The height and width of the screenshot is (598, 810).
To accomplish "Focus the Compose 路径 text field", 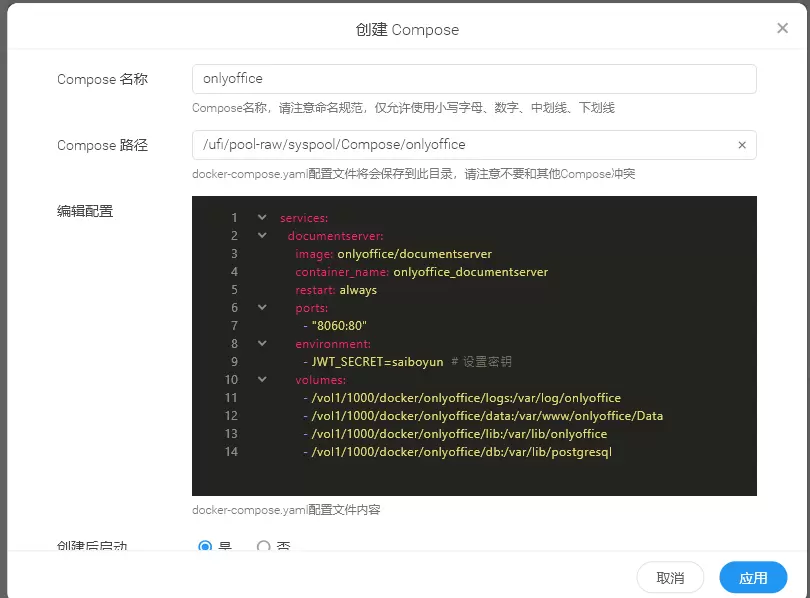I will [x=460, y=145].
